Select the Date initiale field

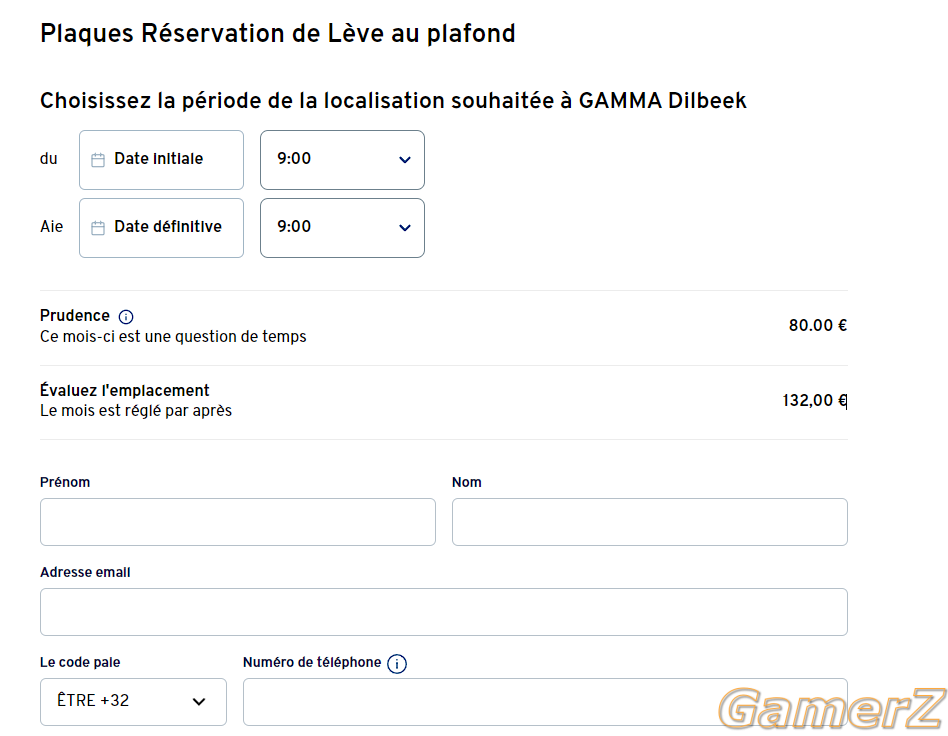coord(161,160)
